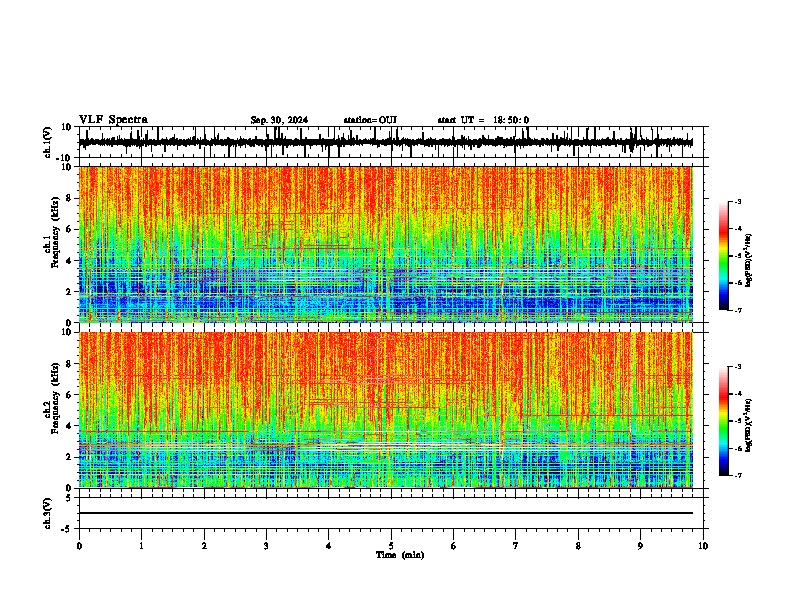This screenshot has width=792, height=612.
Task: Click the time axis tick label '7'
Action: pos(516,546)
